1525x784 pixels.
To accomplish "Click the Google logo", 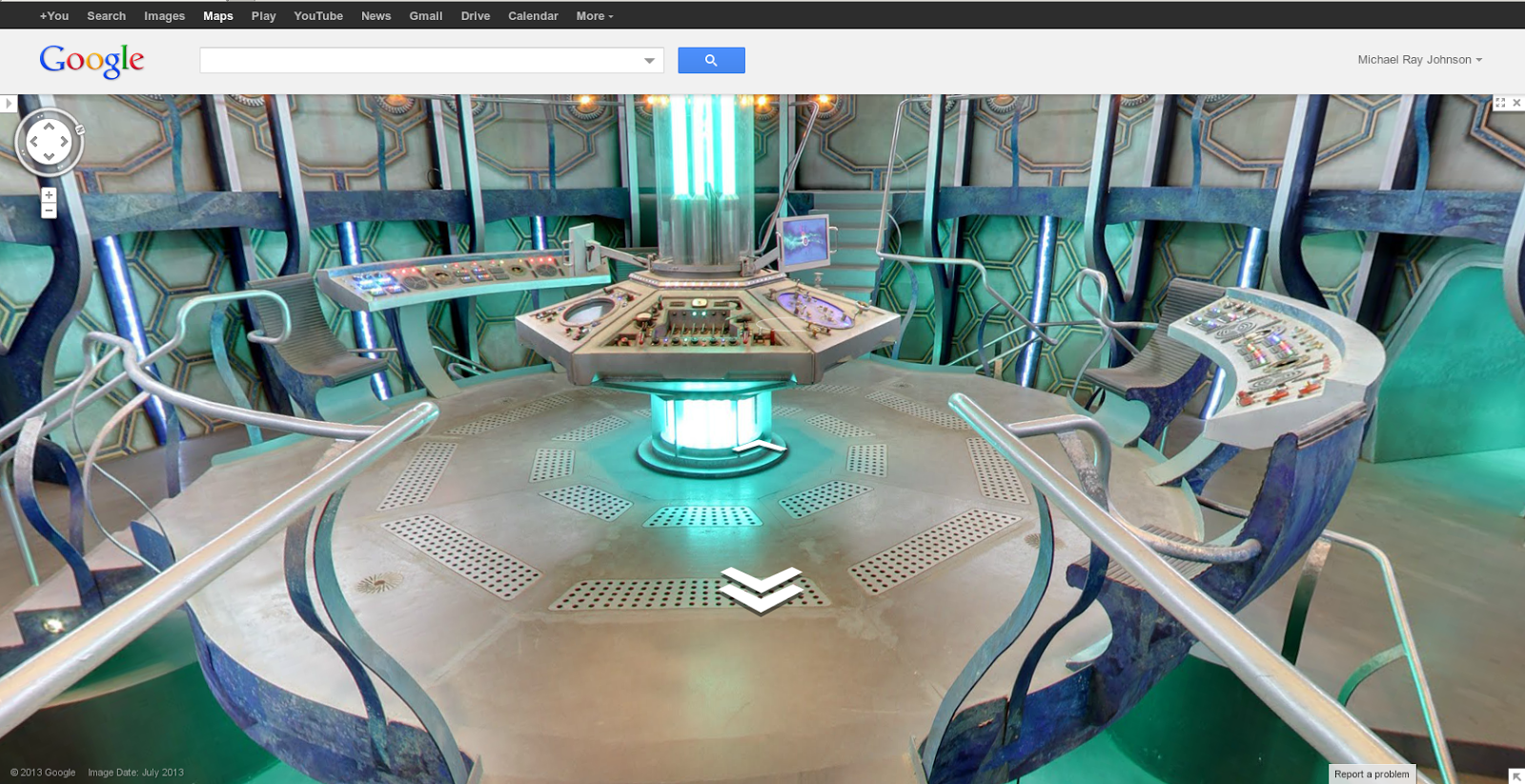I will [91, 60].
